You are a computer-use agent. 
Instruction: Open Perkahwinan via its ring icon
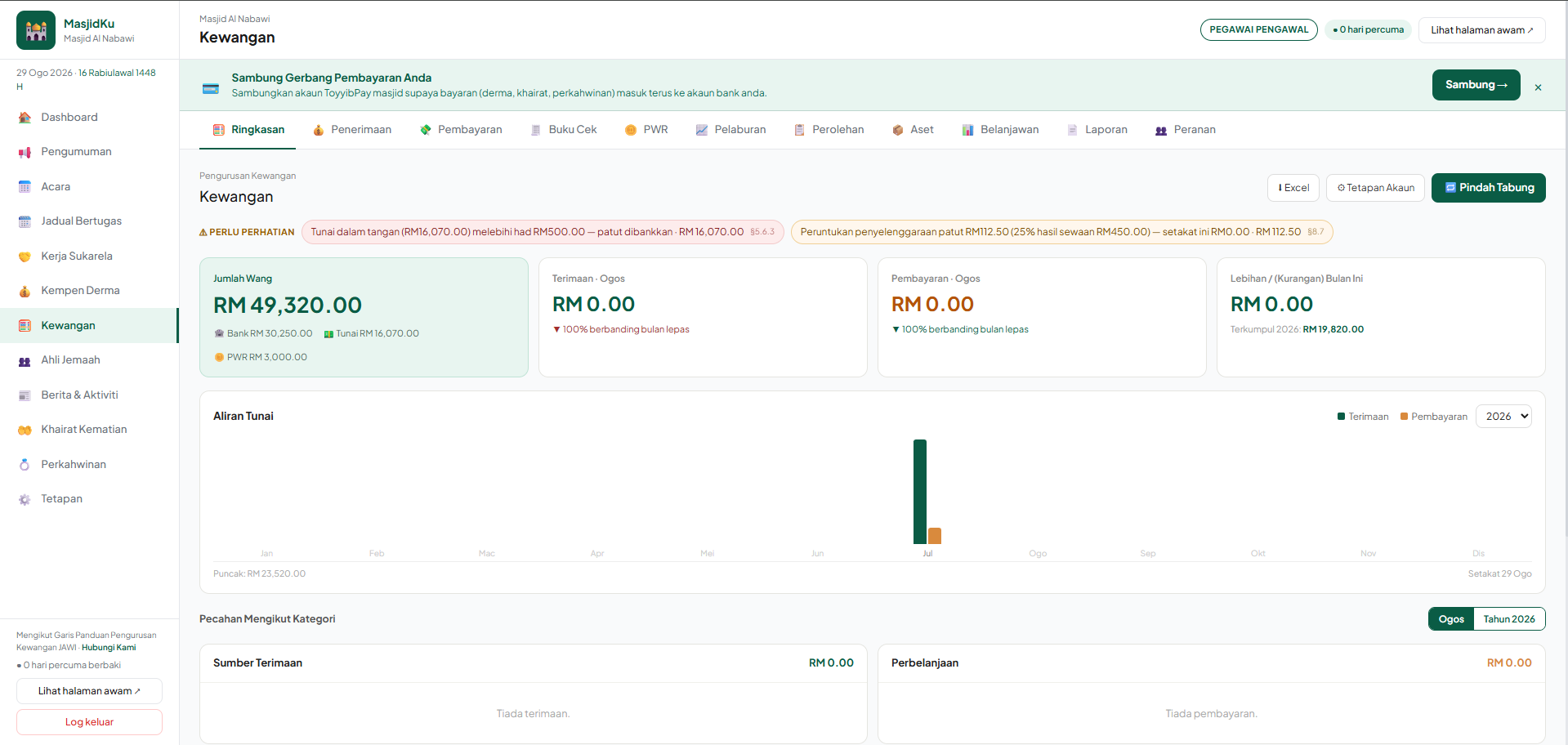point(25,465)
